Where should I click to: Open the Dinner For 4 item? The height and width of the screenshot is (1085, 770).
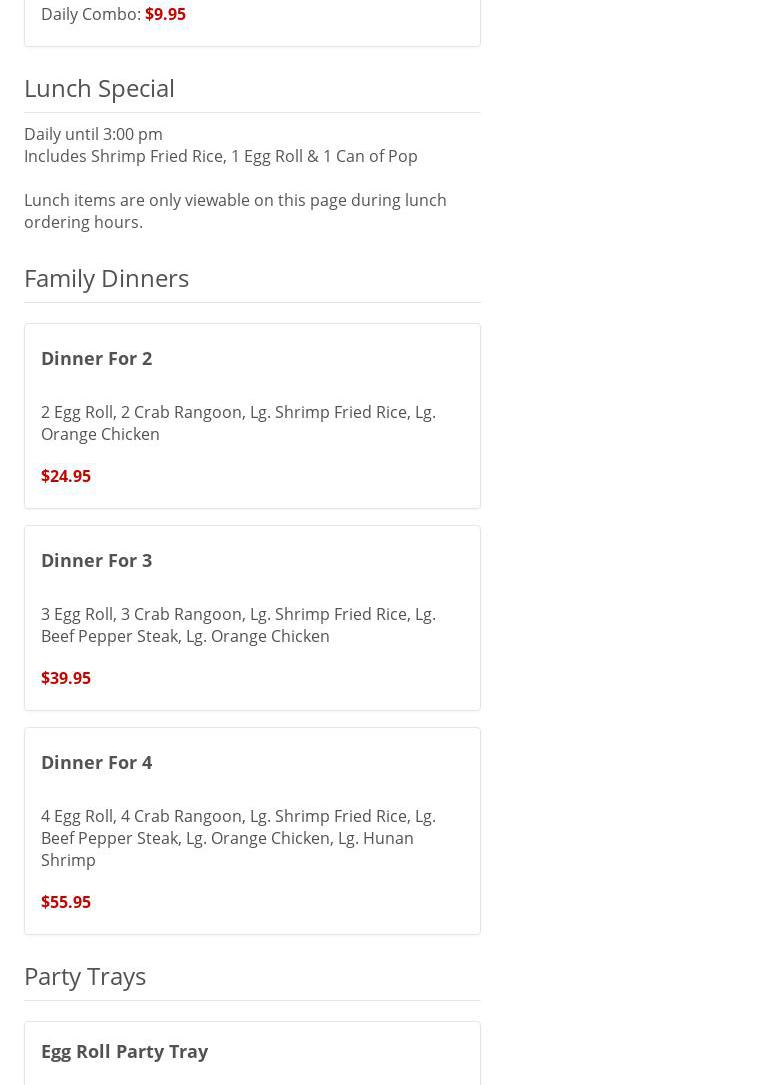[97, 762]
